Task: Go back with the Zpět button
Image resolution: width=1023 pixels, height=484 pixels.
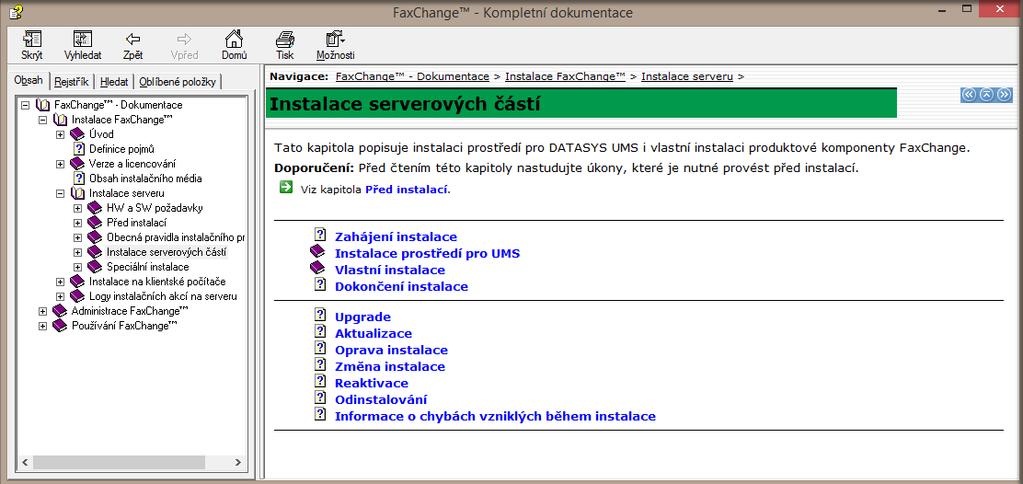Action: (x=133, y=45)
